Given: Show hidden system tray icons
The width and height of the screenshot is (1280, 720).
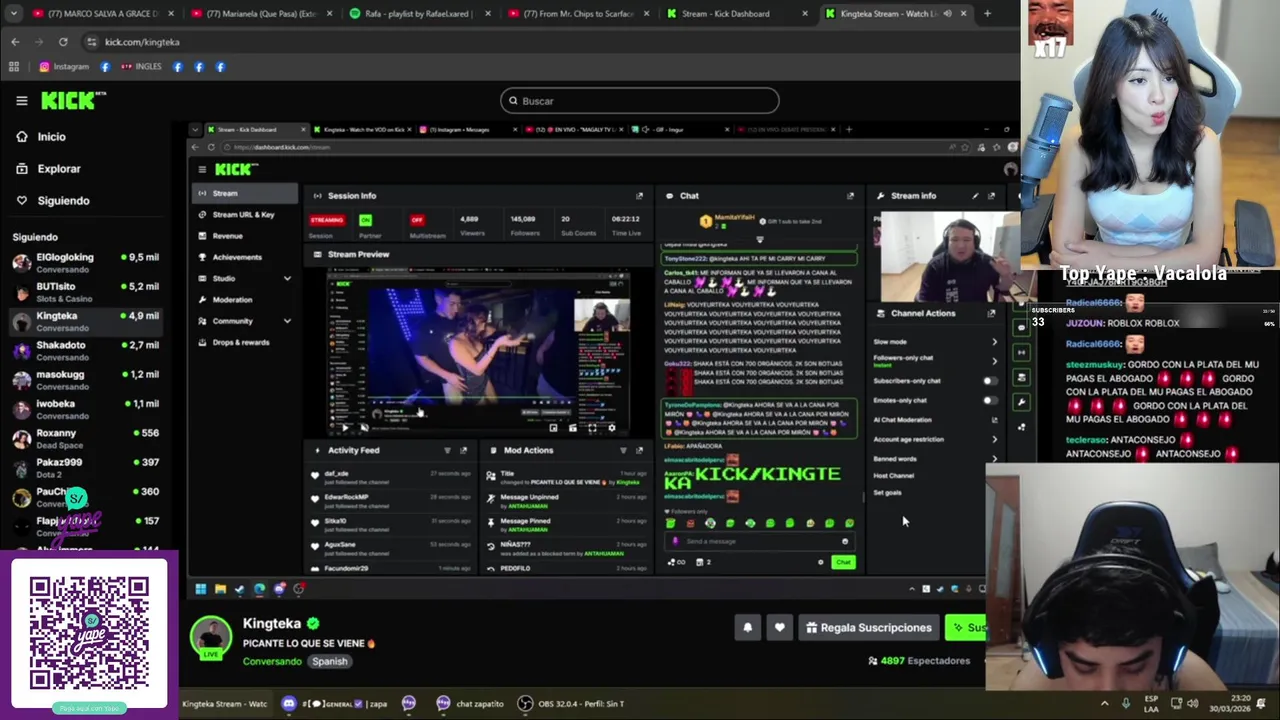Looking at the screenshot, I should [x=1104, y=703].
